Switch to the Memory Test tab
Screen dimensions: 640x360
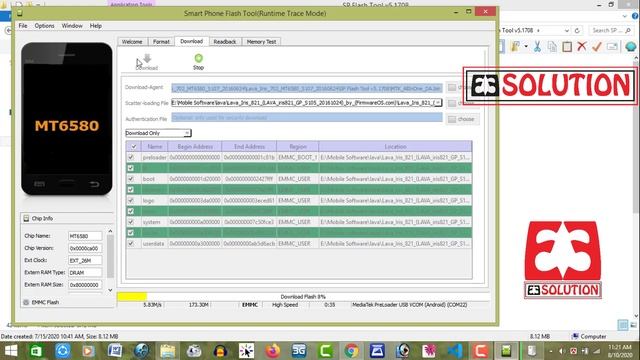click(262, 42)
